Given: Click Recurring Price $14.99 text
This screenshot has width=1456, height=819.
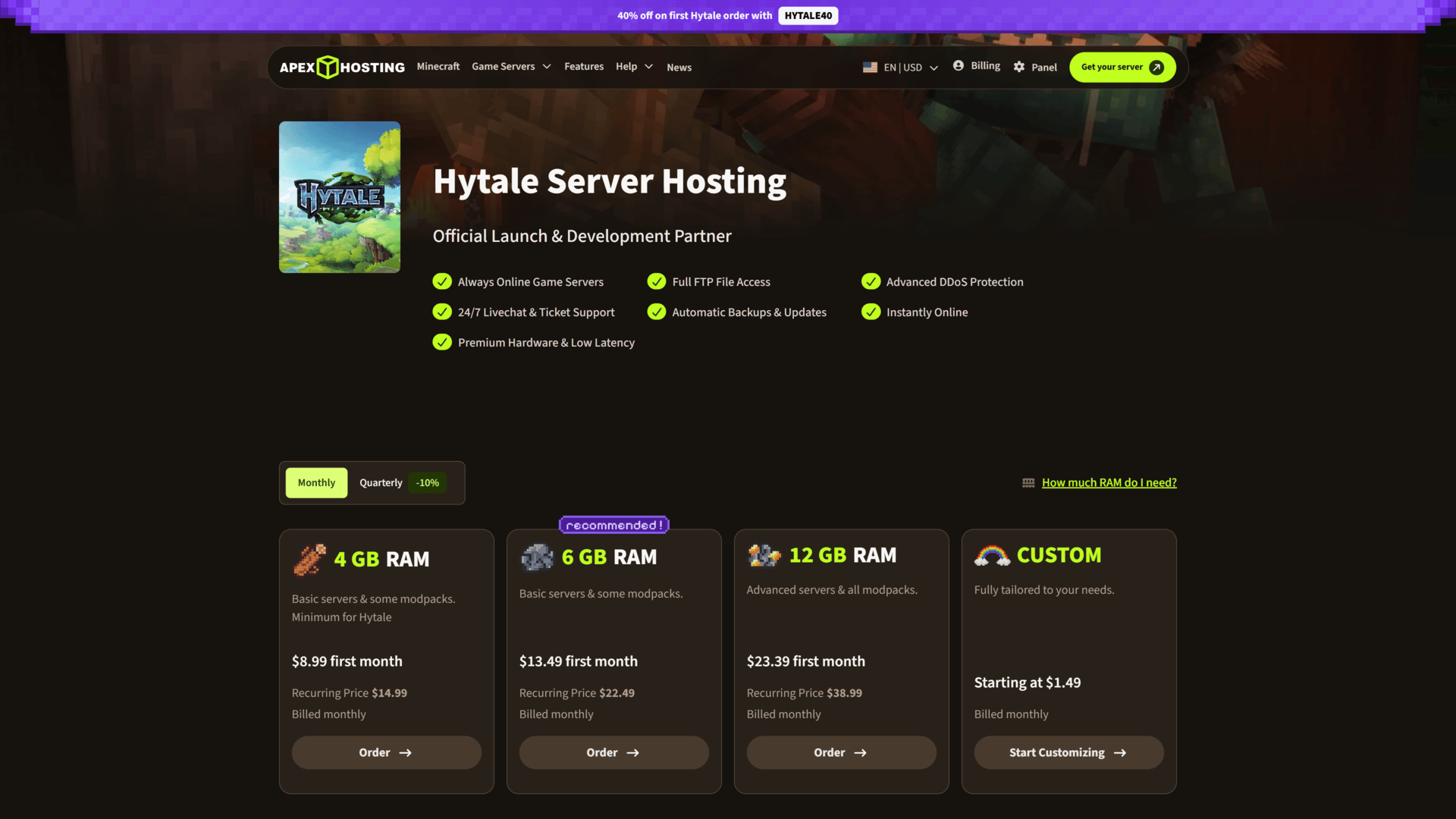Looking at the screenshot, I should pos(349,693).
